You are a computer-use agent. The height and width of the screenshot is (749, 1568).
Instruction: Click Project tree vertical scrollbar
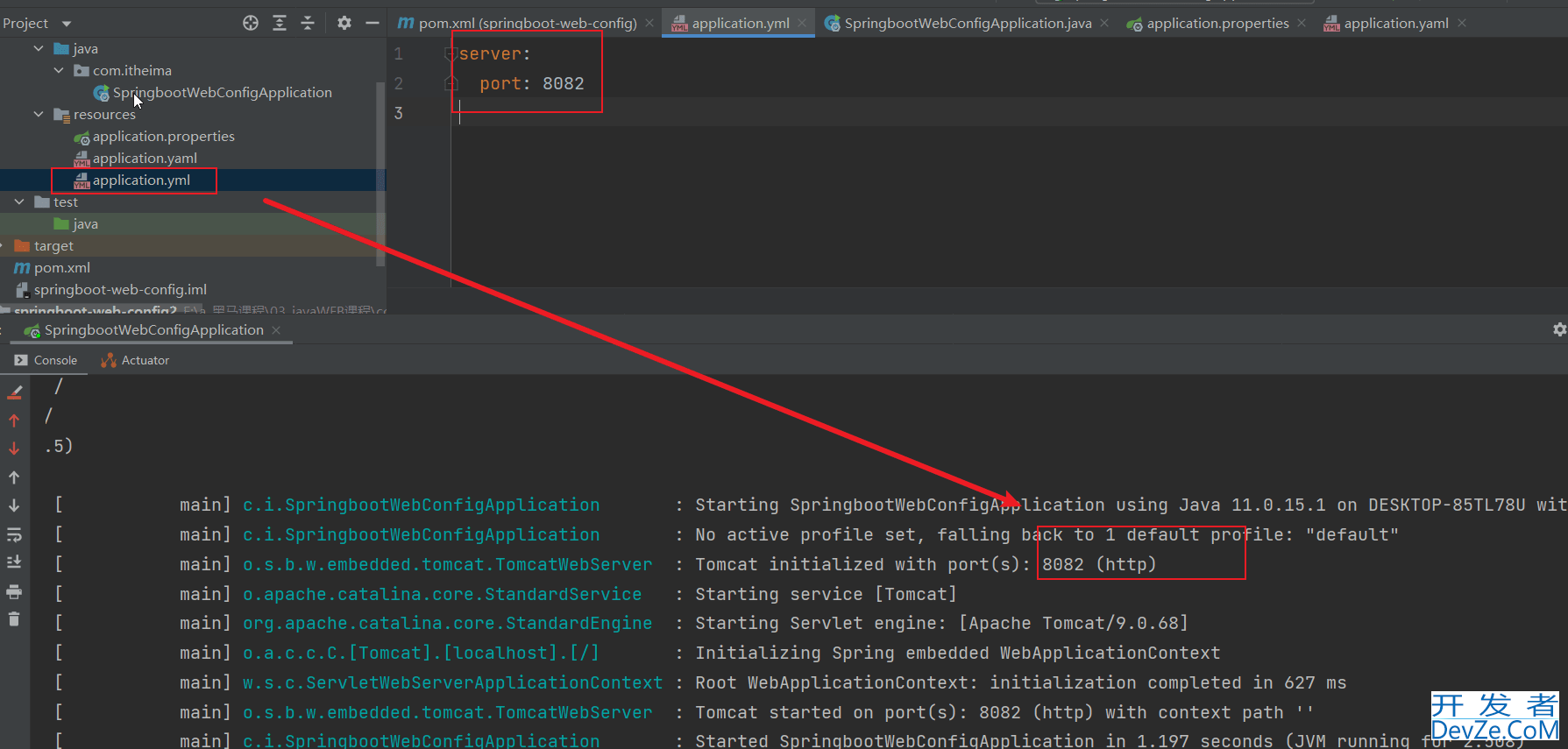pos(380,173)
